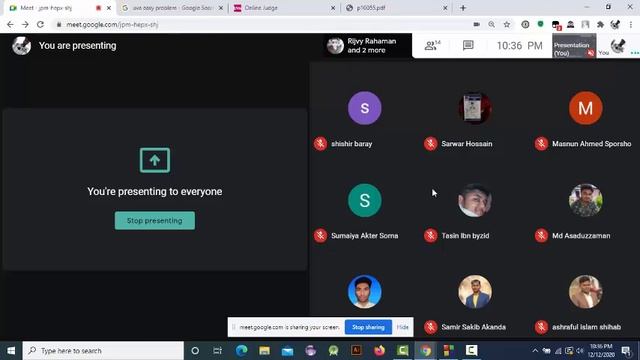This screenshot has height=360, width=640.
Task: Show hidden system tray icons
Action: pos(535,351)
